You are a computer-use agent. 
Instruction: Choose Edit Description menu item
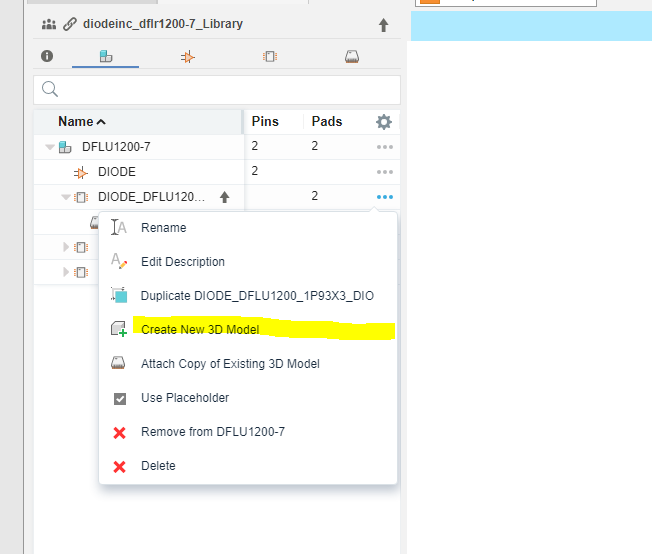(x=248, y=262)
